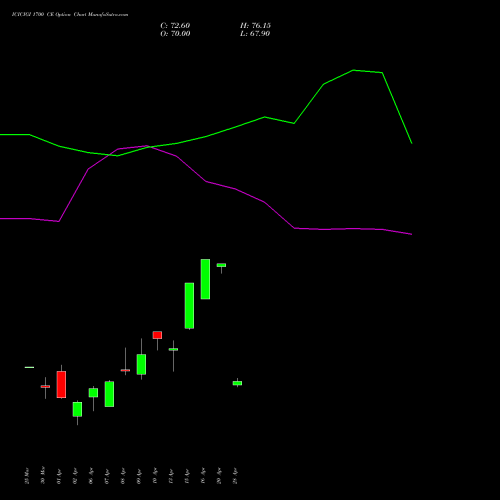Click the last small green candle on the right
The height and width of the screenshot is (500, 500).
[x=237, y=383]
